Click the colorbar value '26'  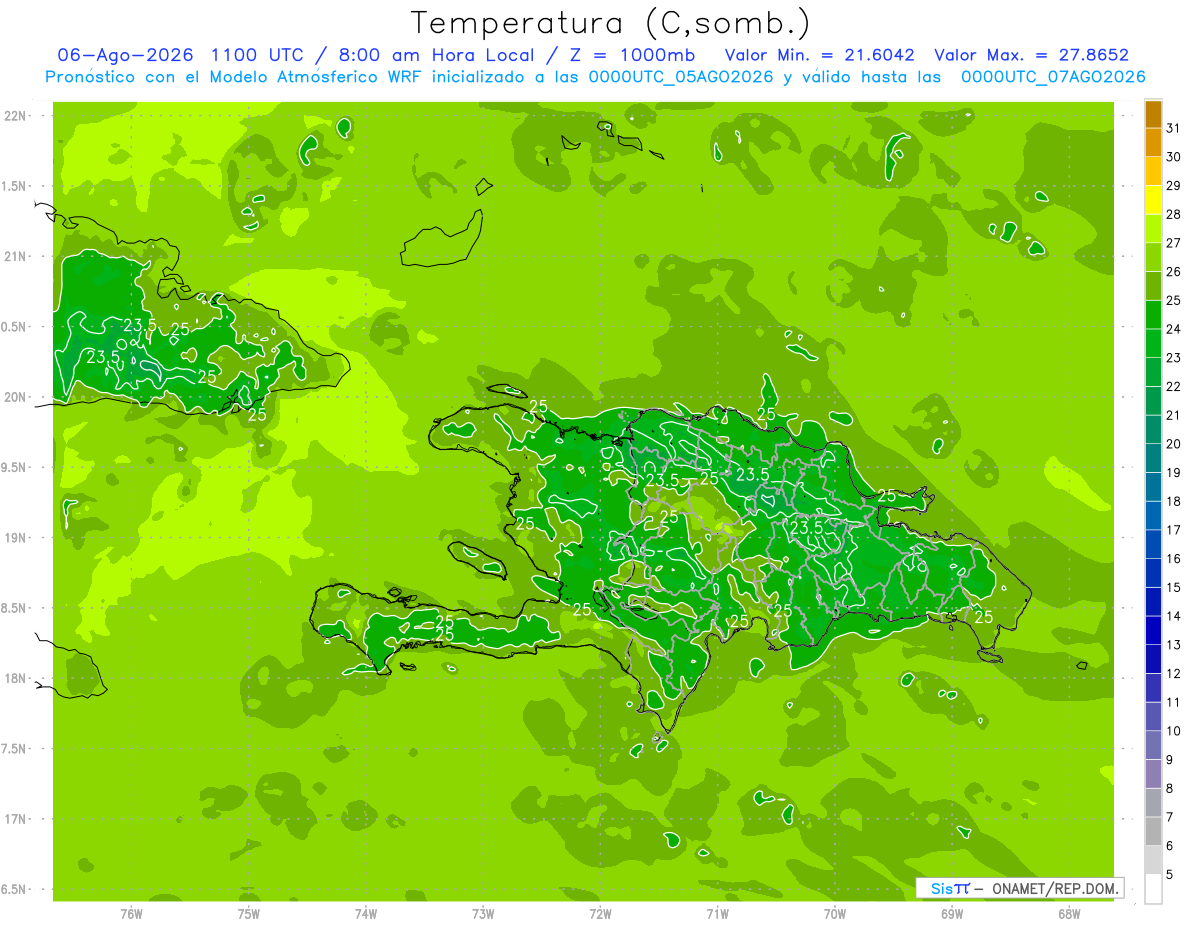(1174, 271)
